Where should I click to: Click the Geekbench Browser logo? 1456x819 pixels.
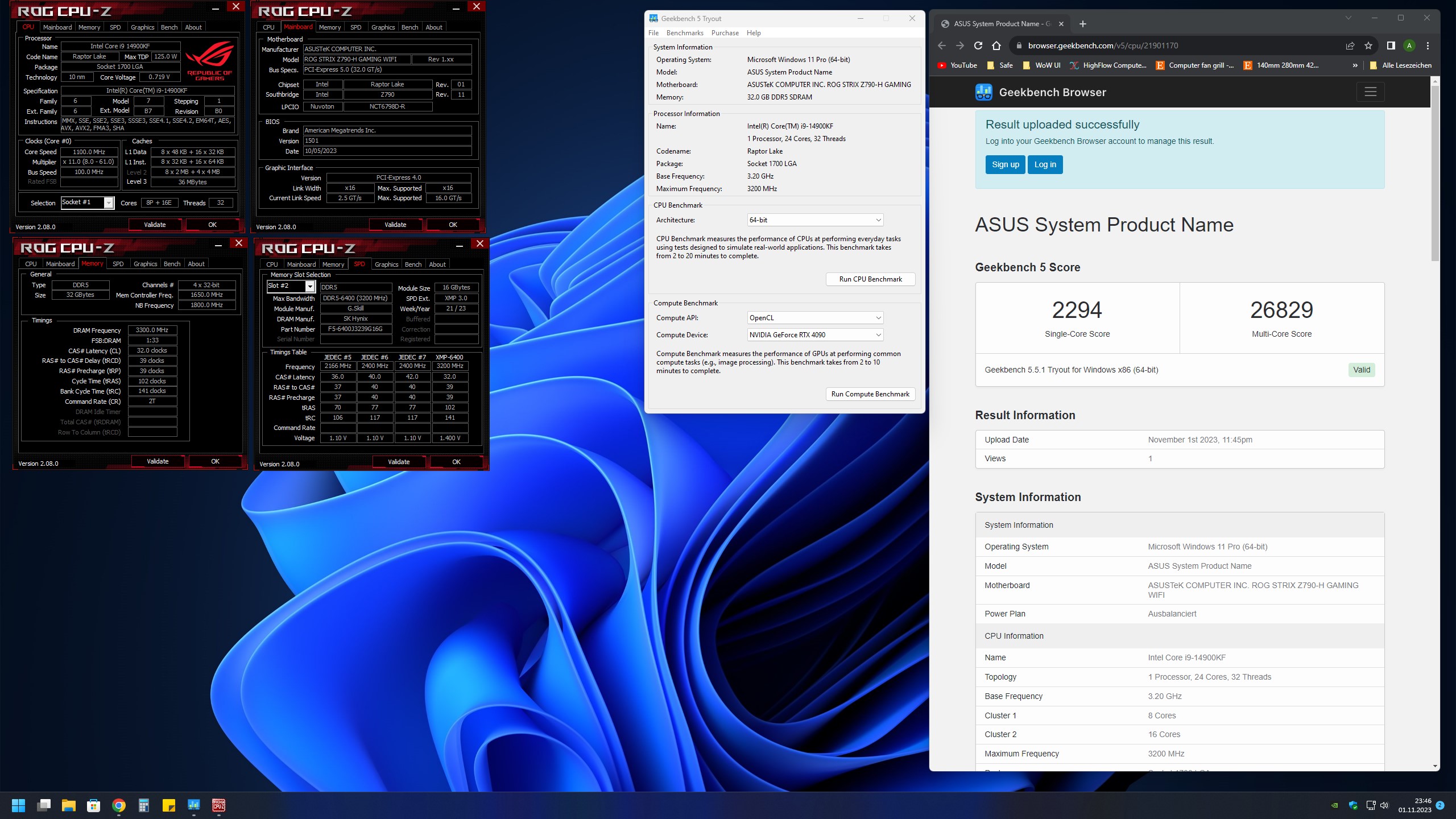click(1041, 92)
